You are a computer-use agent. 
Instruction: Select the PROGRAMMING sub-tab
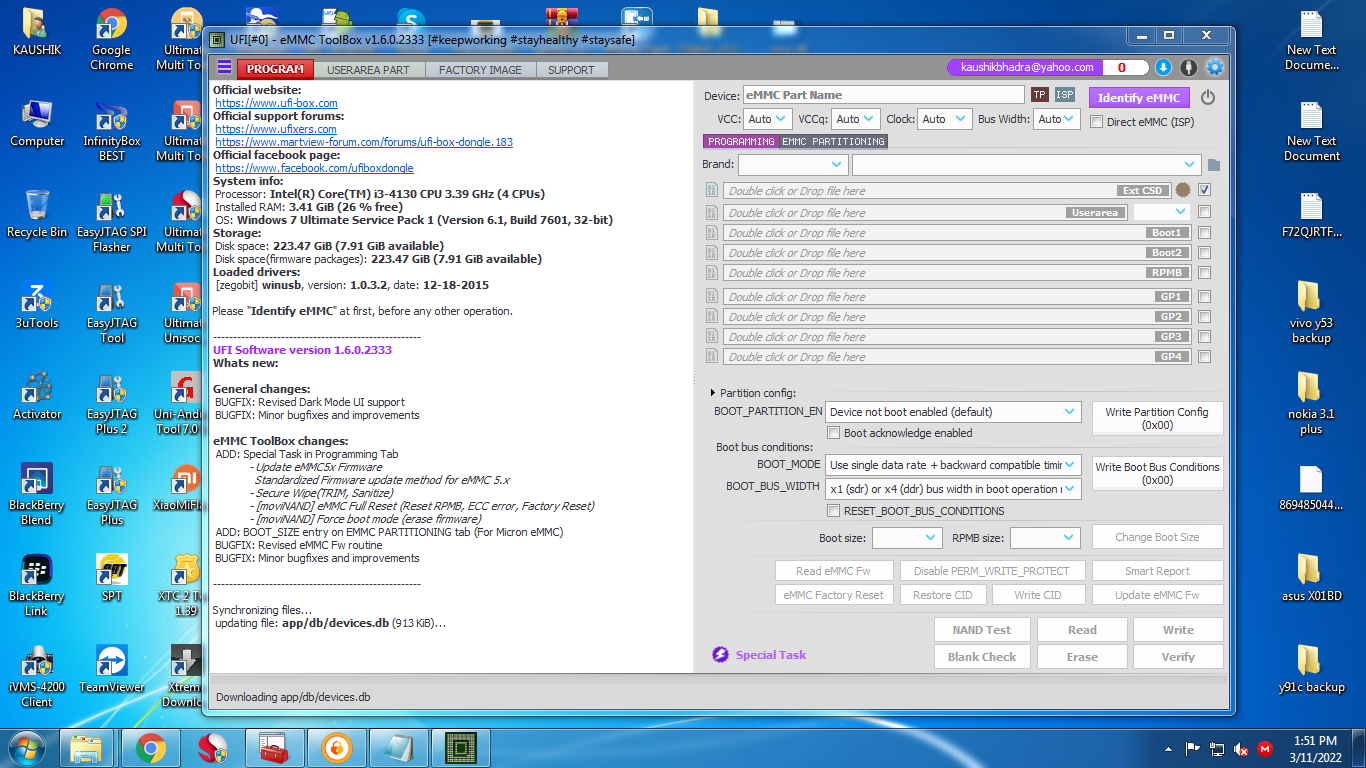click(741, 142)
